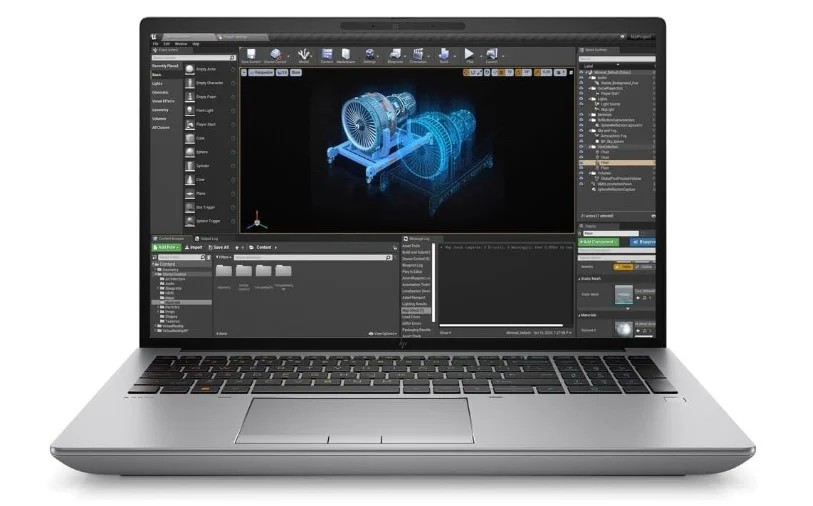Select the Plane shape icon
The width and height of the screenshot is (813, 506).
coord(190,193)
